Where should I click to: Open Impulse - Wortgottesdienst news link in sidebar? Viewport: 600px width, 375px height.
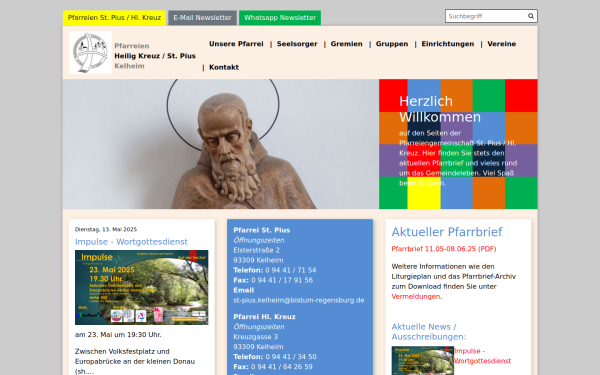[x=482, y=356]
